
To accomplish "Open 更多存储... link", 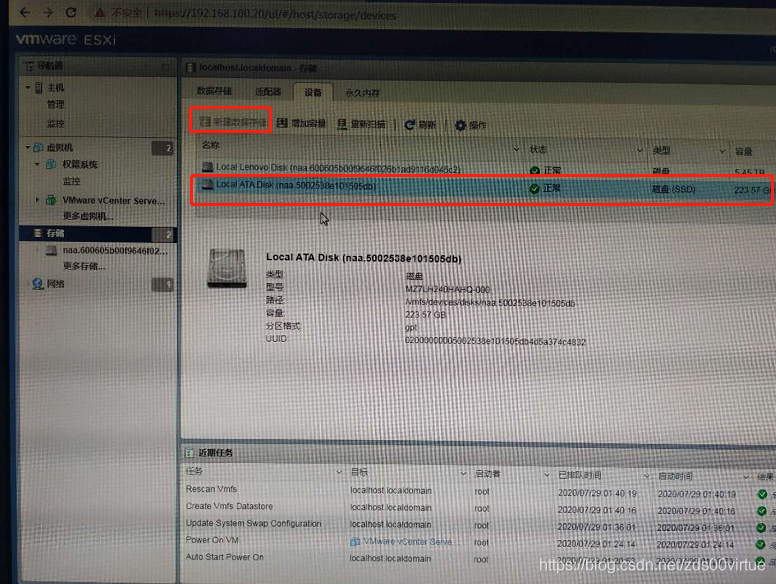I will pyautogui.click(x=84, y=266).
